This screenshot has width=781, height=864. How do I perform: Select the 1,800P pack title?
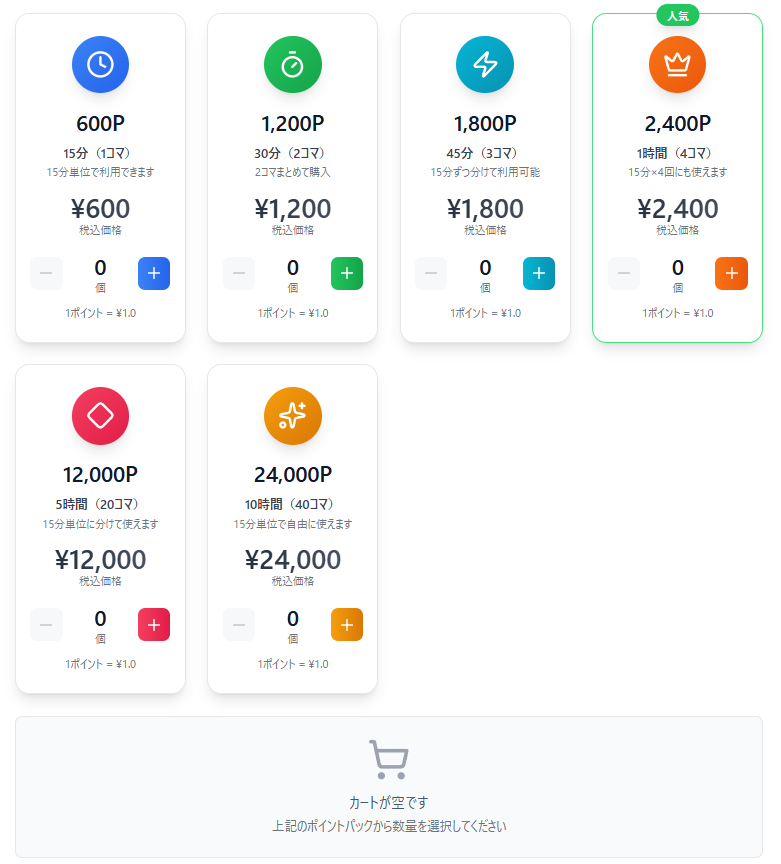(x=485, y=124)
